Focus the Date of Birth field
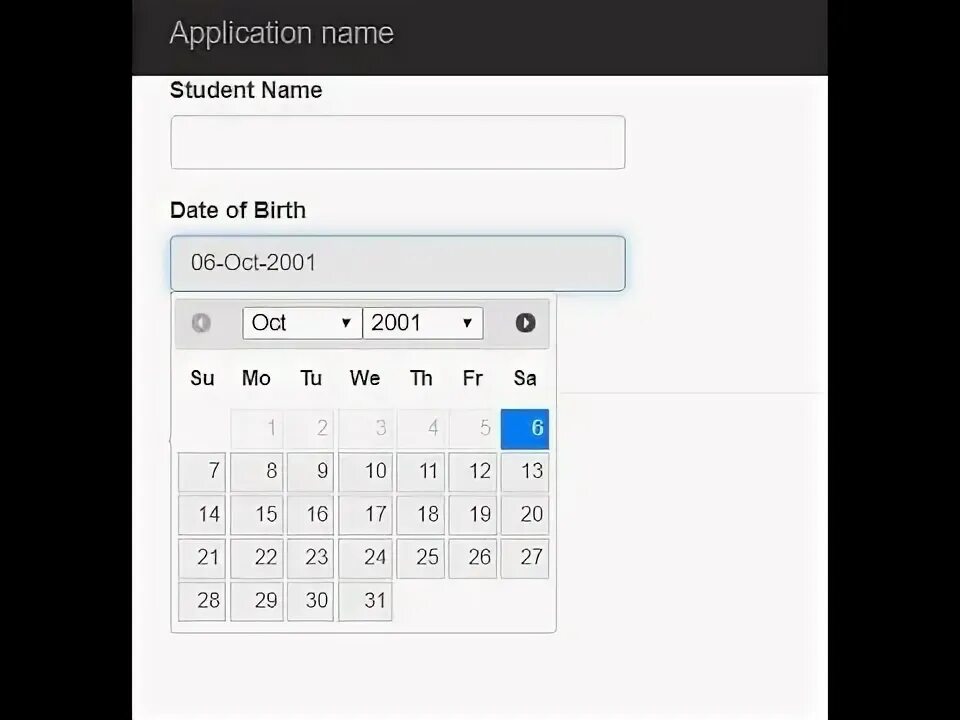The image size is (960, 720). click(398, 263)
